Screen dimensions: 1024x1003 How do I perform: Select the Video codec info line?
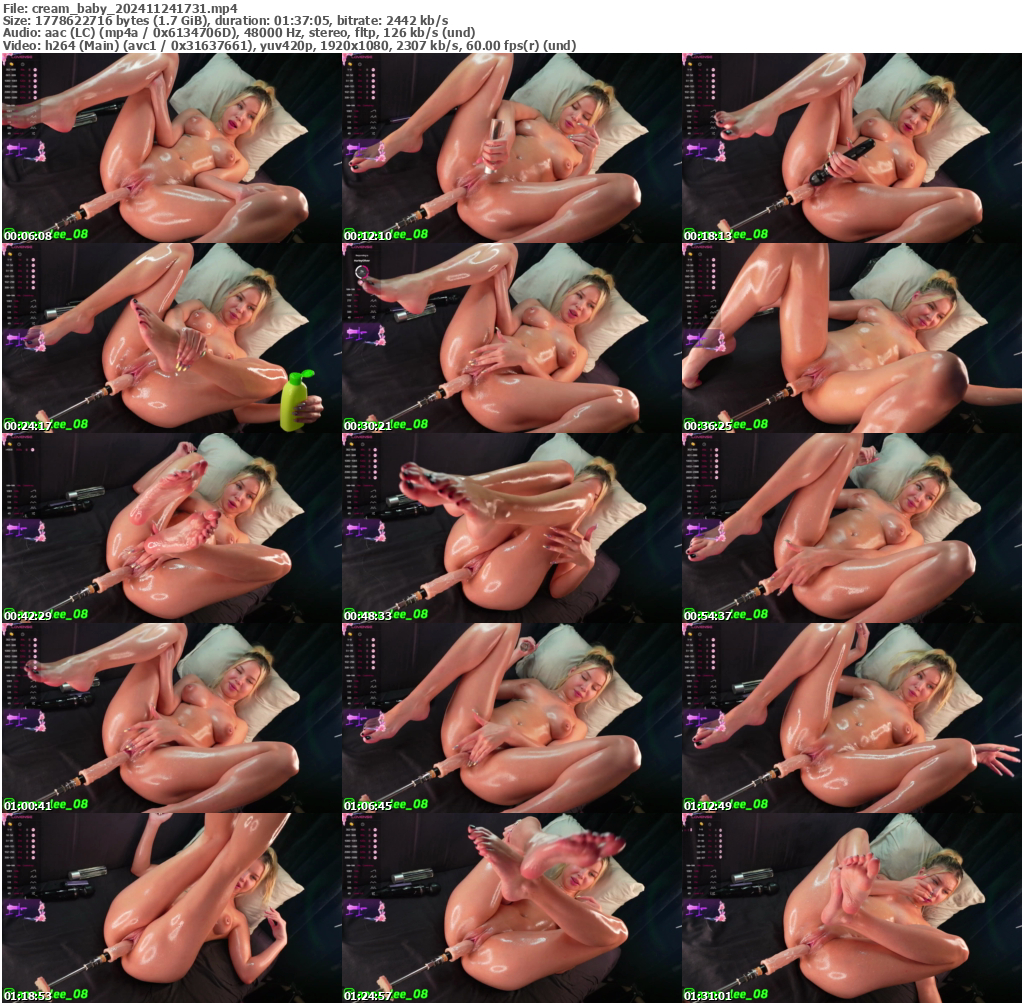pos(290,45)
